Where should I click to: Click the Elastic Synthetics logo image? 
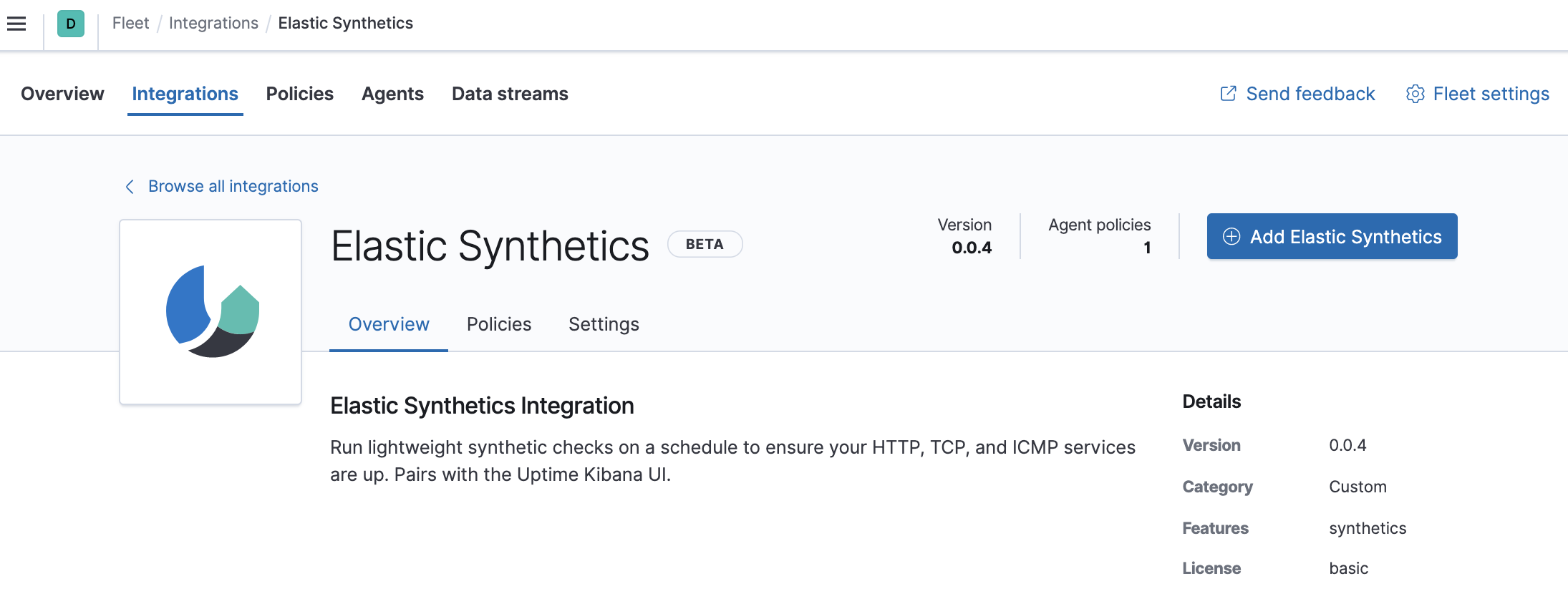211,312
